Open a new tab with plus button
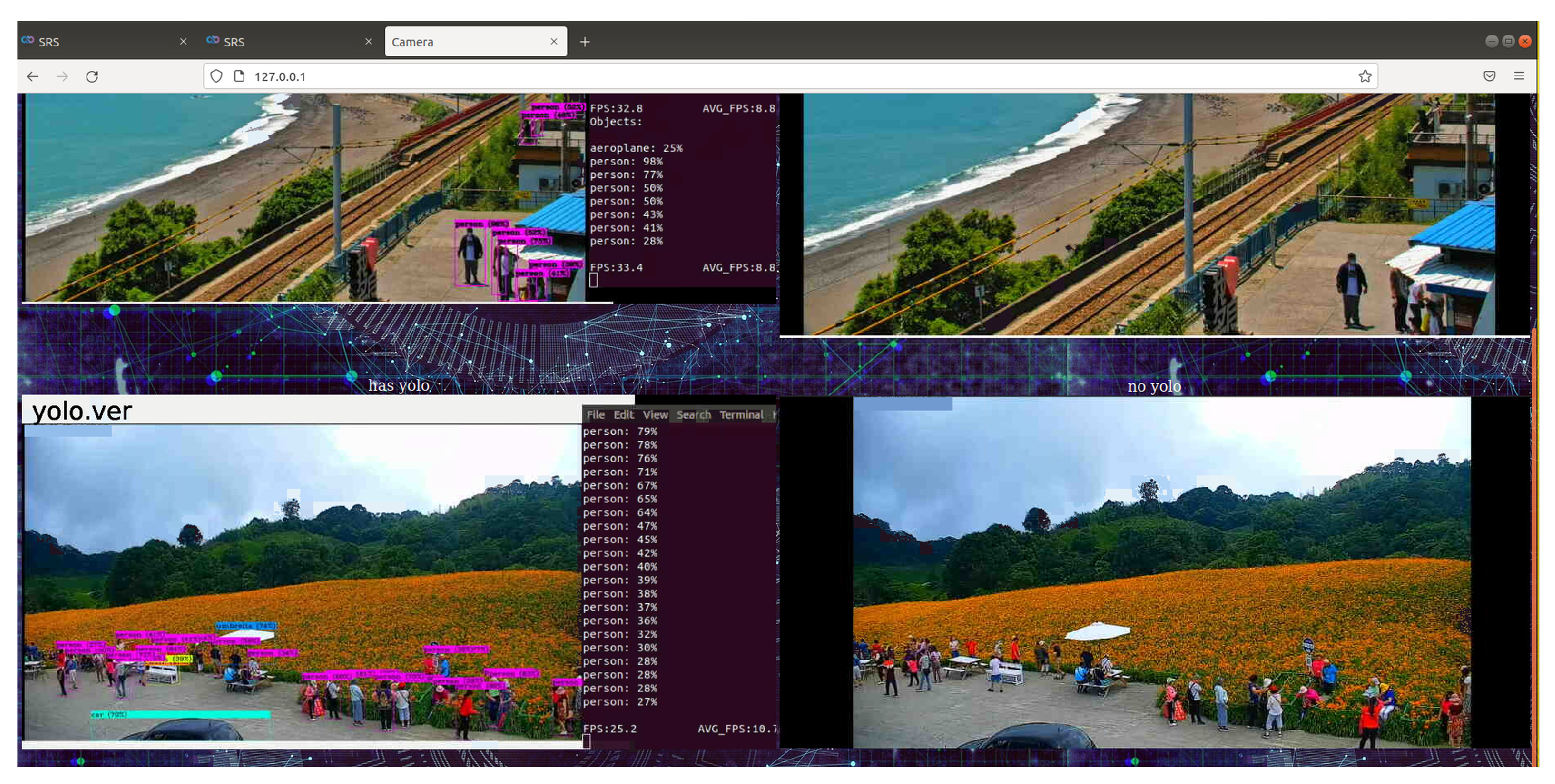 pyautogui.click(x=584, y=42)
